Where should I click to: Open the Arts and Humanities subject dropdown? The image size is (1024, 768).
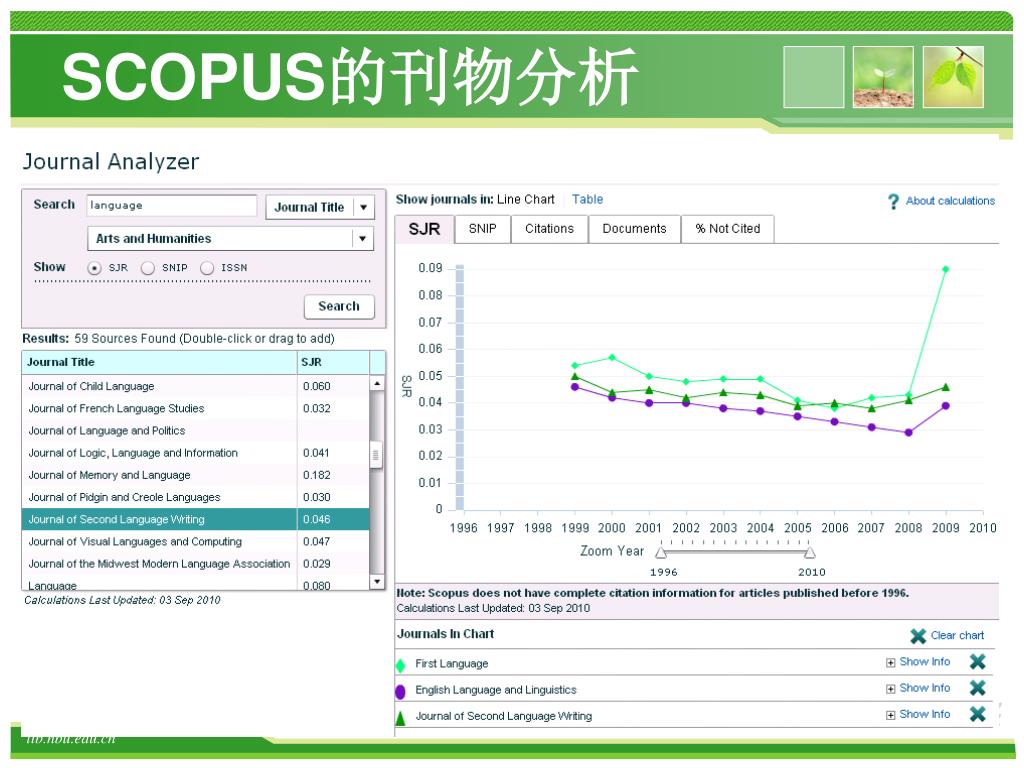pos(231,239)
